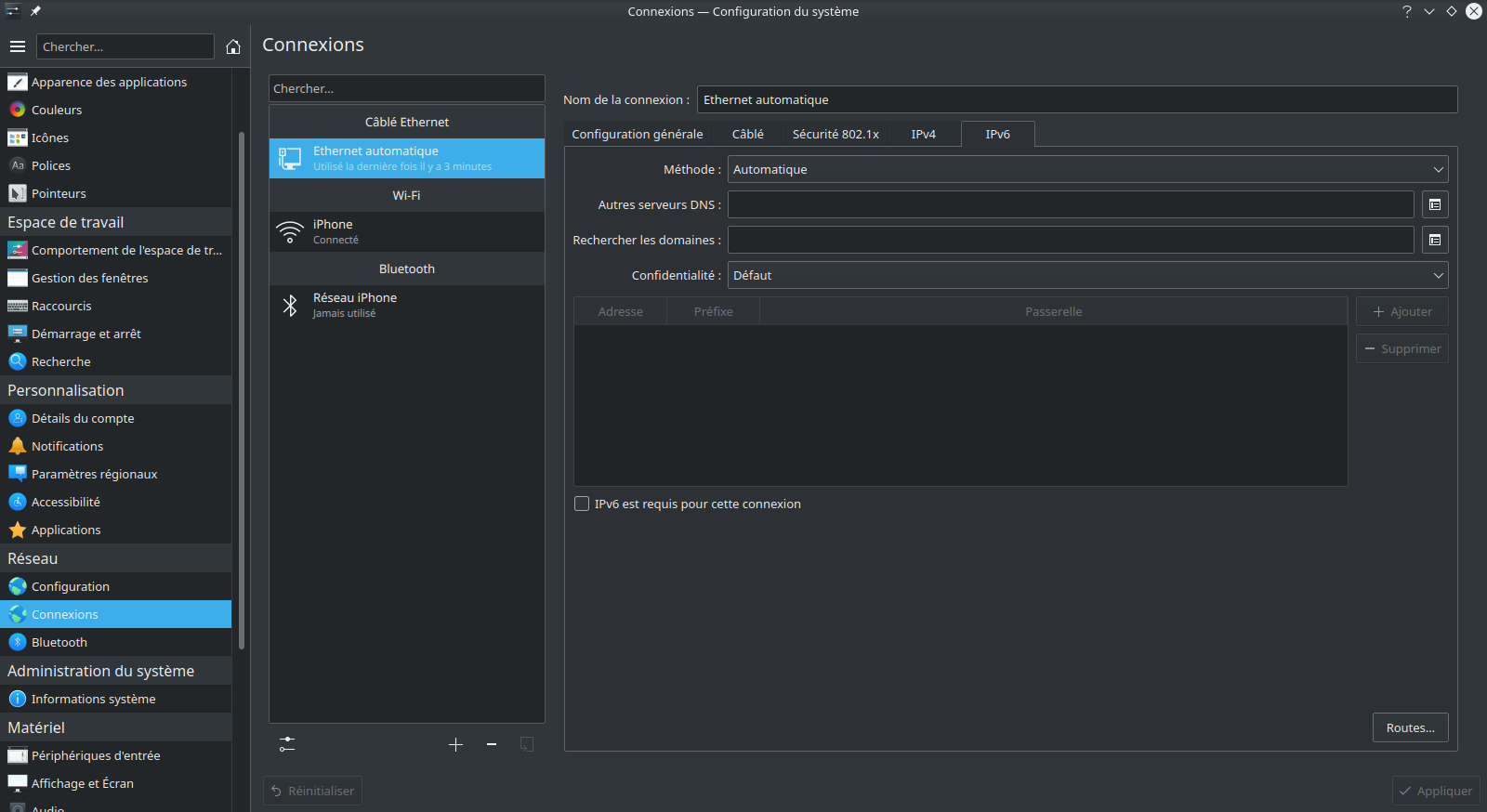Expand the Confidentialité dropdown
This screenshot has height=812, width=1487.
(x=1087, y=275)
